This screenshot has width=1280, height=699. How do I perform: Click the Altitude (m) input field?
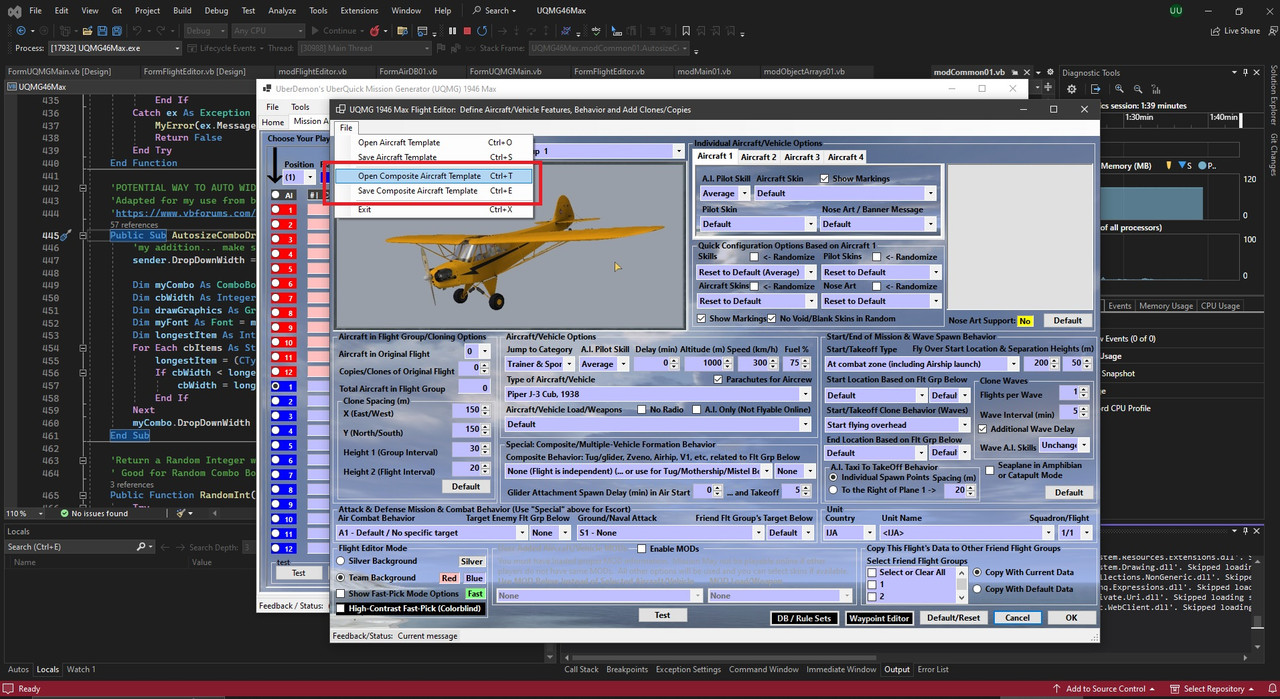[x=705, y=364]
